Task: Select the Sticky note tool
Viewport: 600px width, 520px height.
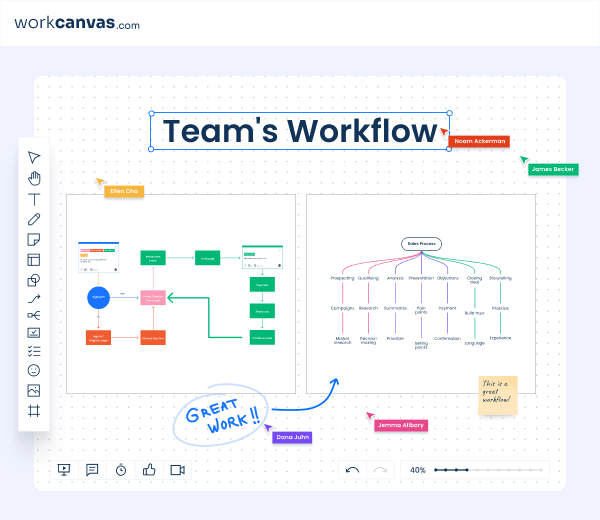Action: pyautogui.click(x=34, y=240)
